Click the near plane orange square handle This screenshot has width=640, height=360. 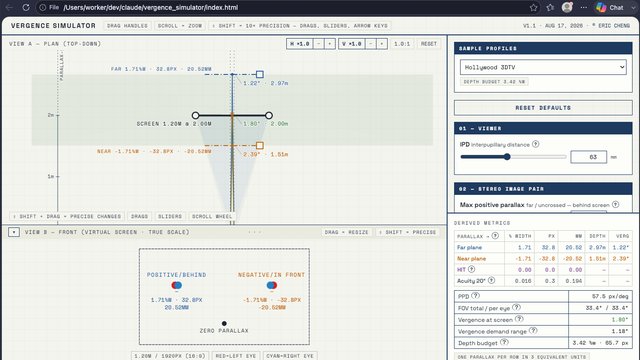[x=260, y=145]
